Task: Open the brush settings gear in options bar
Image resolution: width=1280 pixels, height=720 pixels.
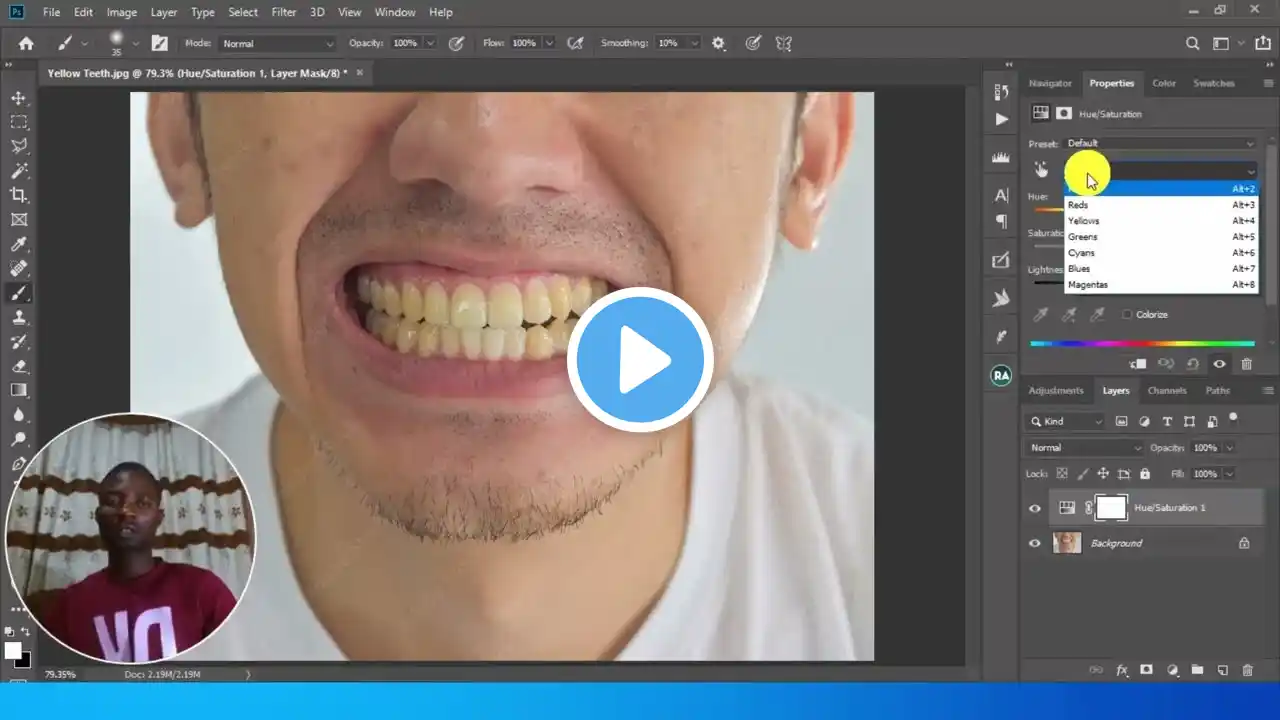Action: [x=717, y=43]
